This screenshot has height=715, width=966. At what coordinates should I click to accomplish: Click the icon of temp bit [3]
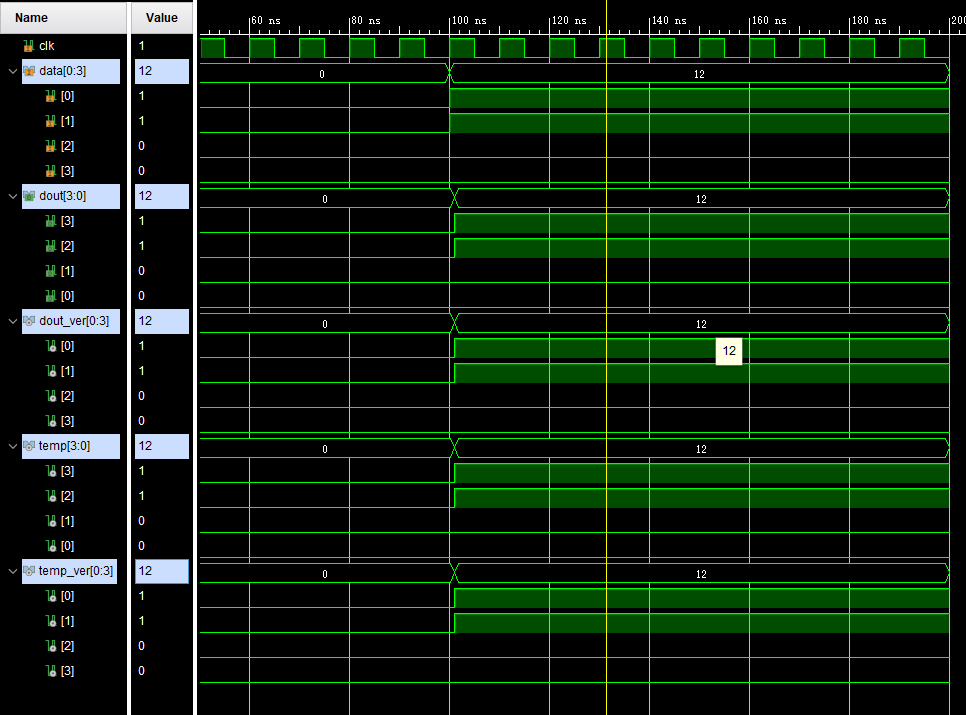point(51,471)
